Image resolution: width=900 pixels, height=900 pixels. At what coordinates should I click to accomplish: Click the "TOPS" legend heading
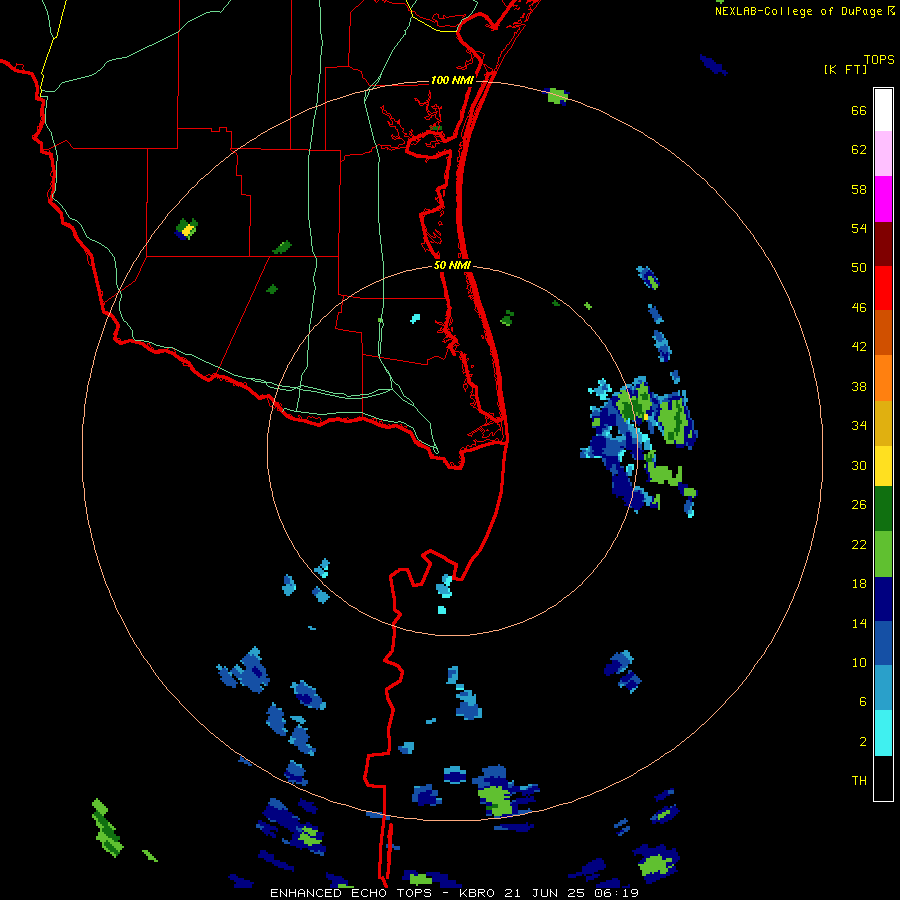879,60
